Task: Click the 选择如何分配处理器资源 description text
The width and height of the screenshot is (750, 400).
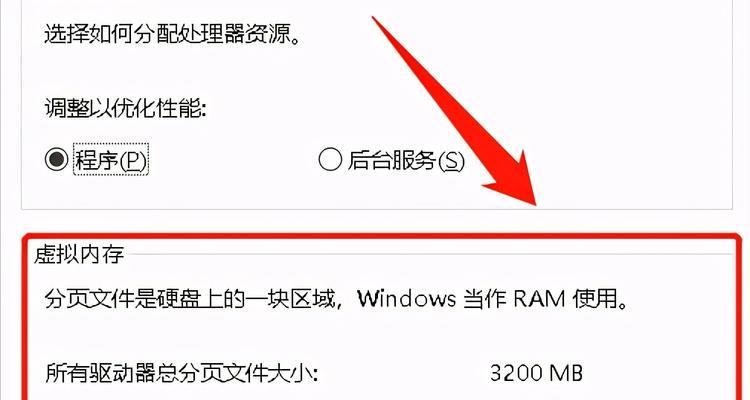Action: (x=172, y=34)
